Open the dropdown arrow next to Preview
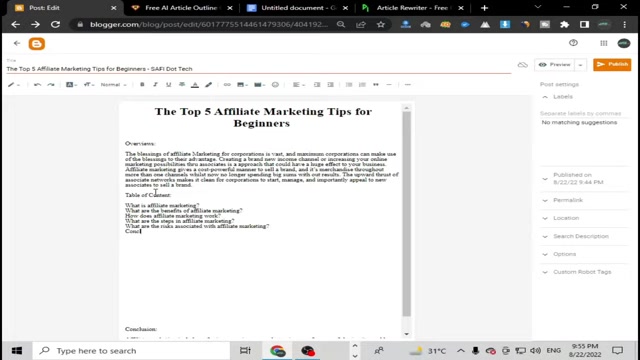The image size is (640, 360). point(580,65)
